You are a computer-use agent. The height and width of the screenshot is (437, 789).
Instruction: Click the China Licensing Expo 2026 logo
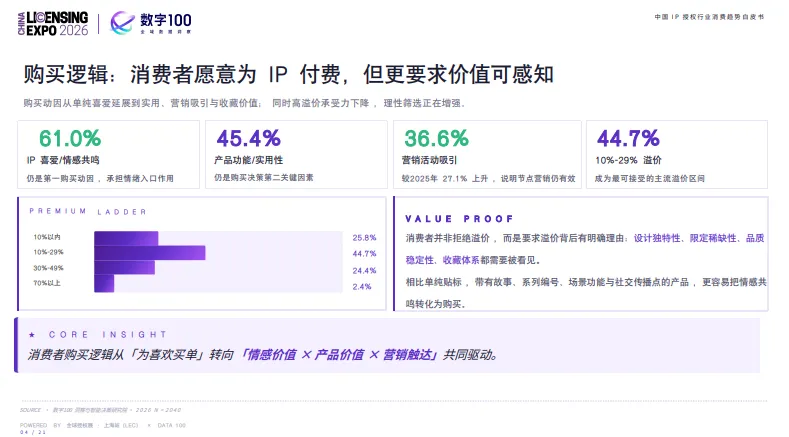(x=53, y=24)
